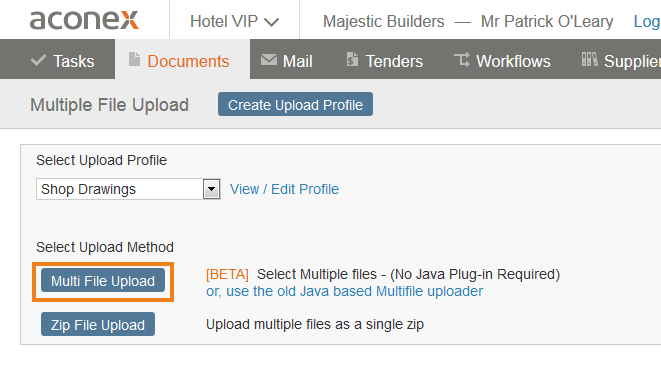Click the aconex logo
Screen dimensions: 661x383
coord(84,20)
